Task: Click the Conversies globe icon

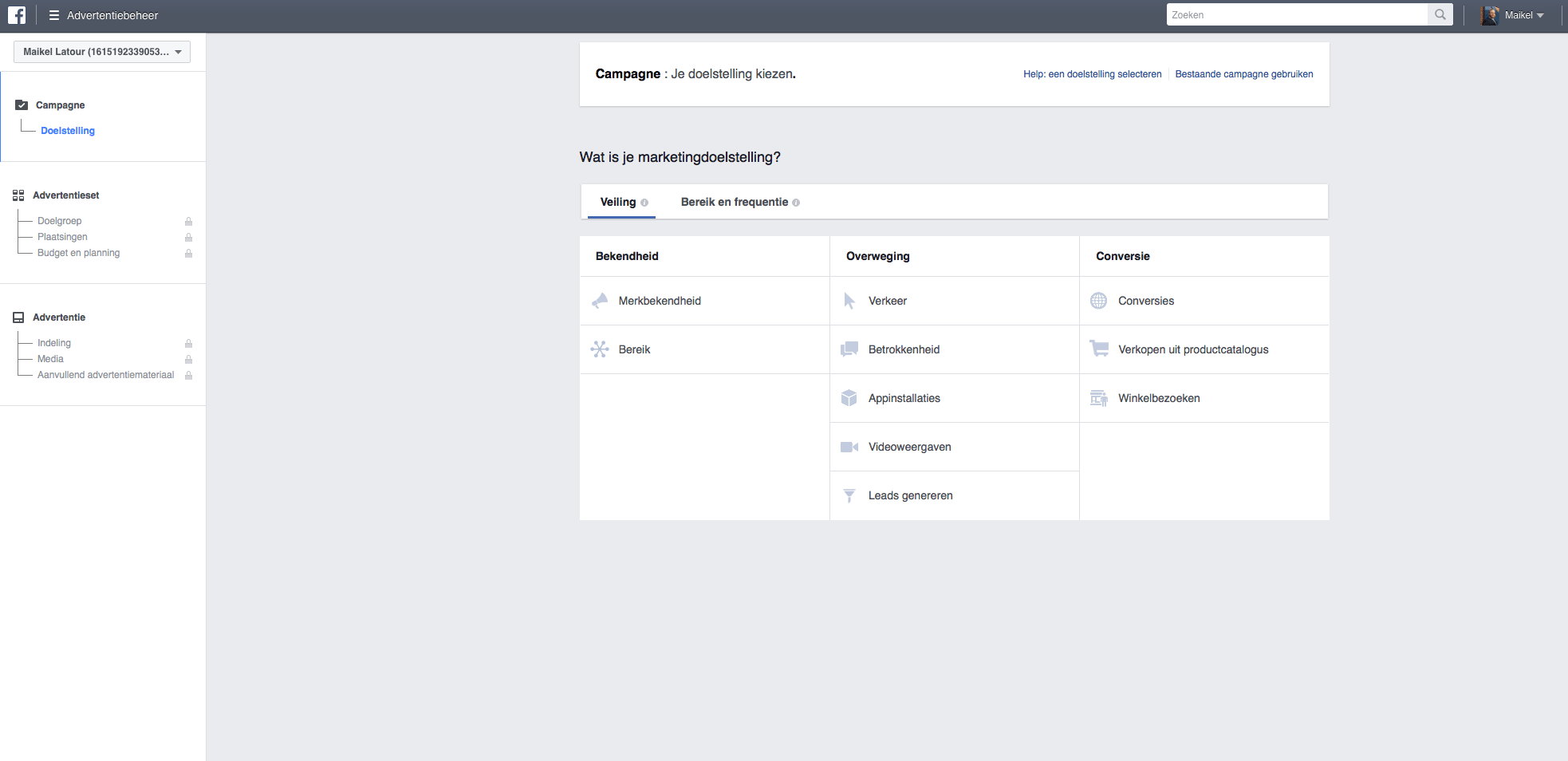Action: 1099,301
